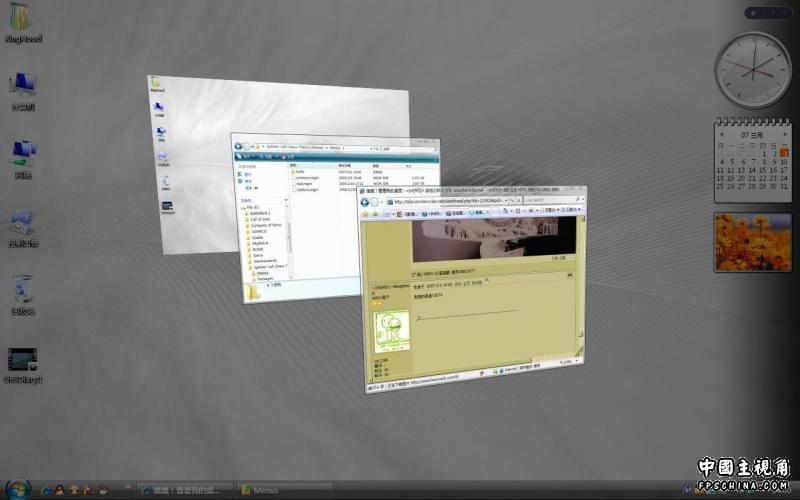Open the Network desktop icon
The image size is (800, 500).
23,159
